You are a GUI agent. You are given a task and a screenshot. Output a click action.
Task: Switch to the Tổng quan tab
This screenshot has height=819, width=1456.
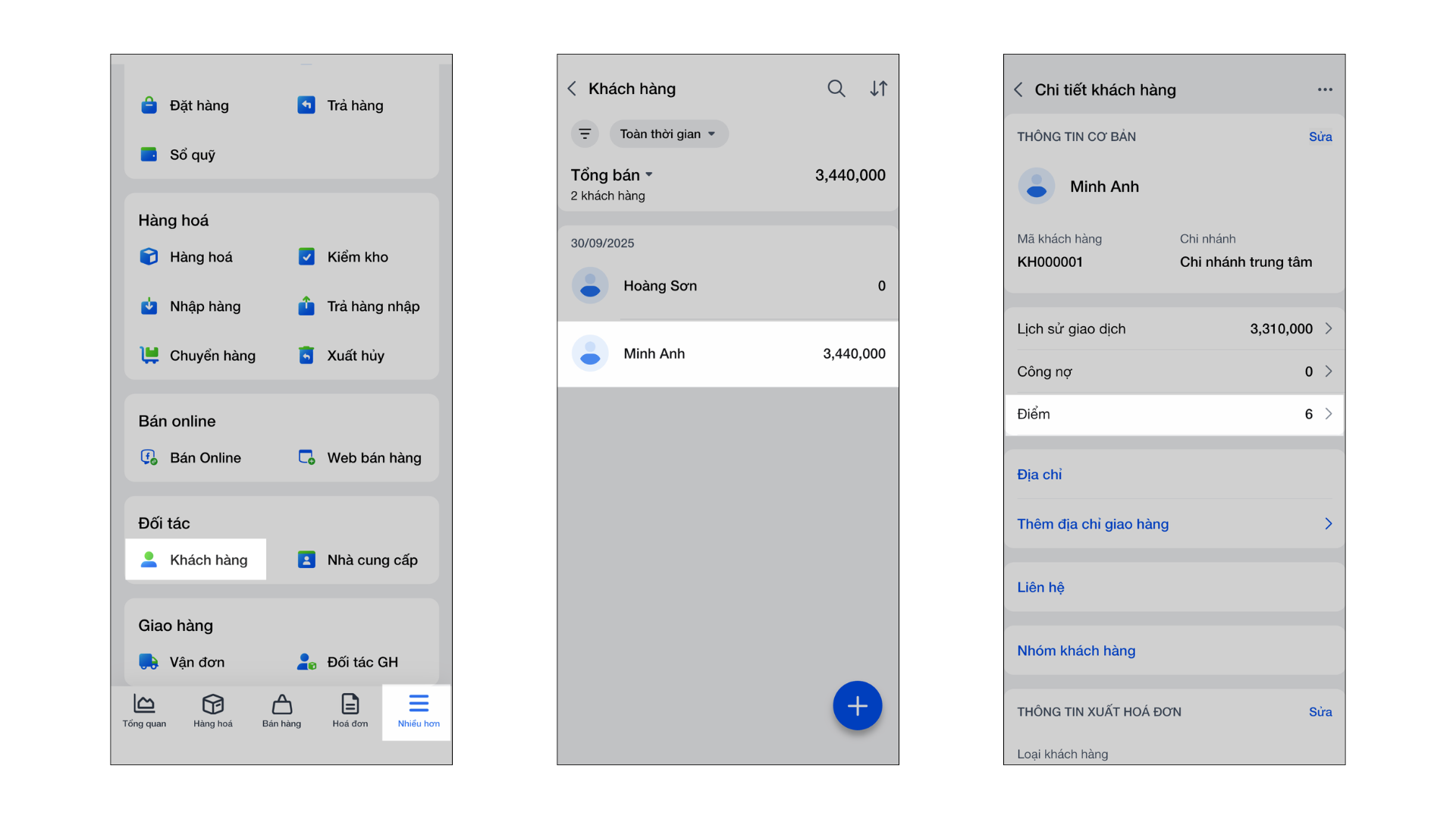(144, 711)
